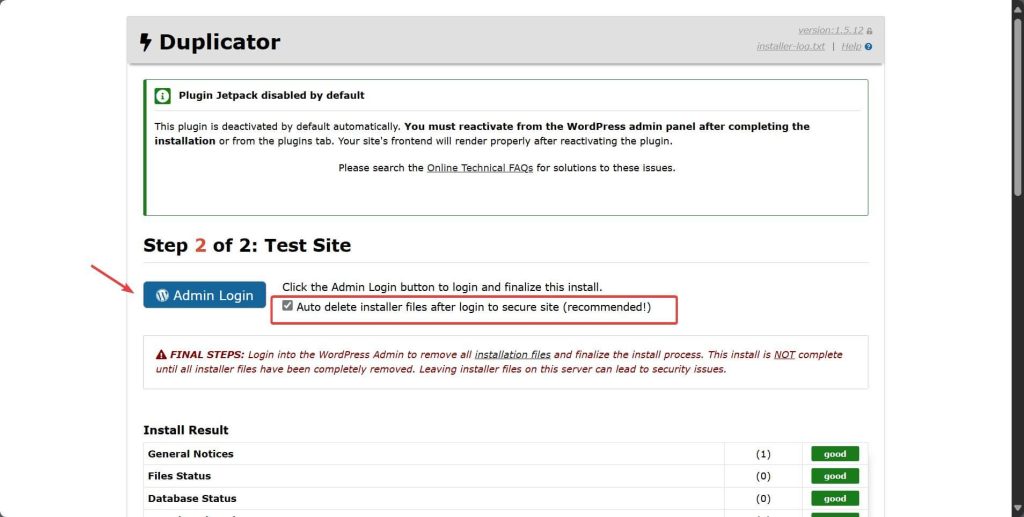
Task: Click the installation files link
Action: pos(513,354)
